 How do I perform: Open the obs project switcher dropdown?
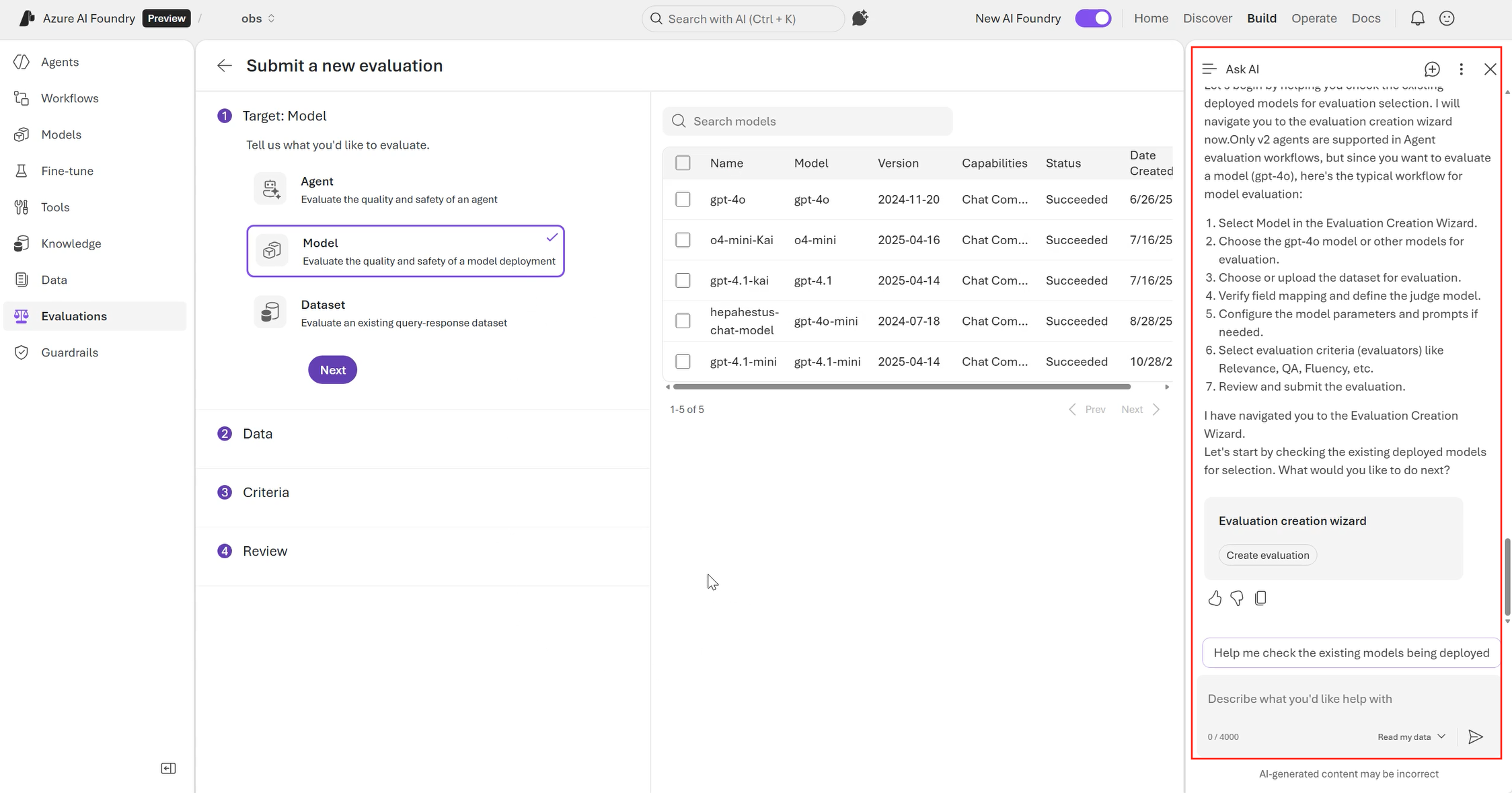(258, 18)
